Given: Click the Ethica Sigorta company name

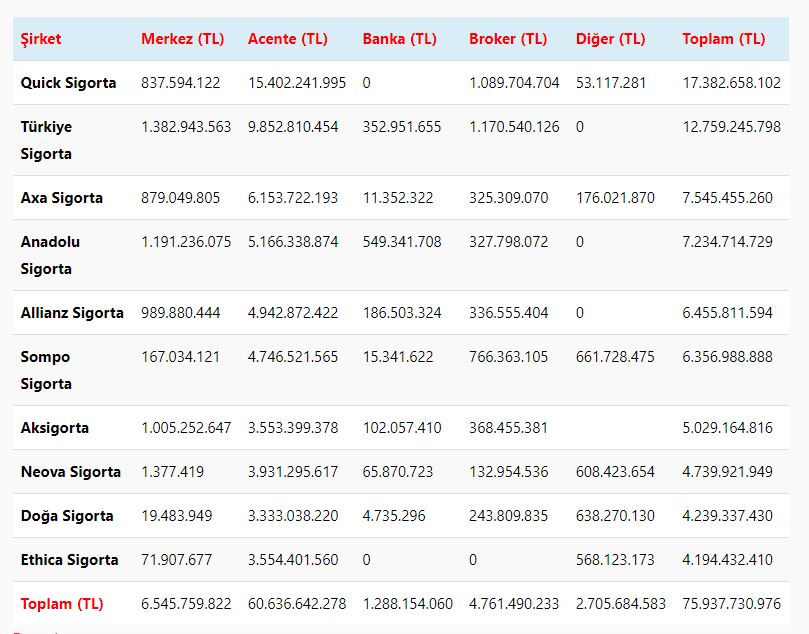Looking at the screenshot, I should (x=69, y=560).
